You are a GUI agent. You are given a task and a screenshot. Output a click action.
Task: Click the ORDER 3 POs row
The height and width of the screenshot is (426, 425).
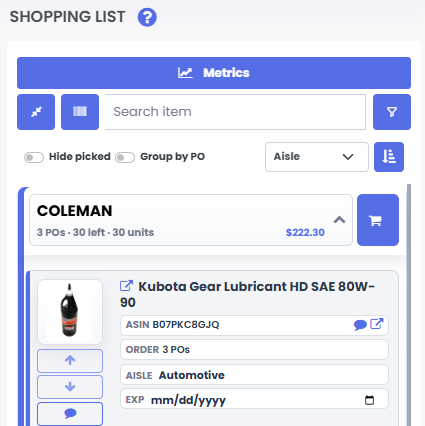click(x=254, y=350)
